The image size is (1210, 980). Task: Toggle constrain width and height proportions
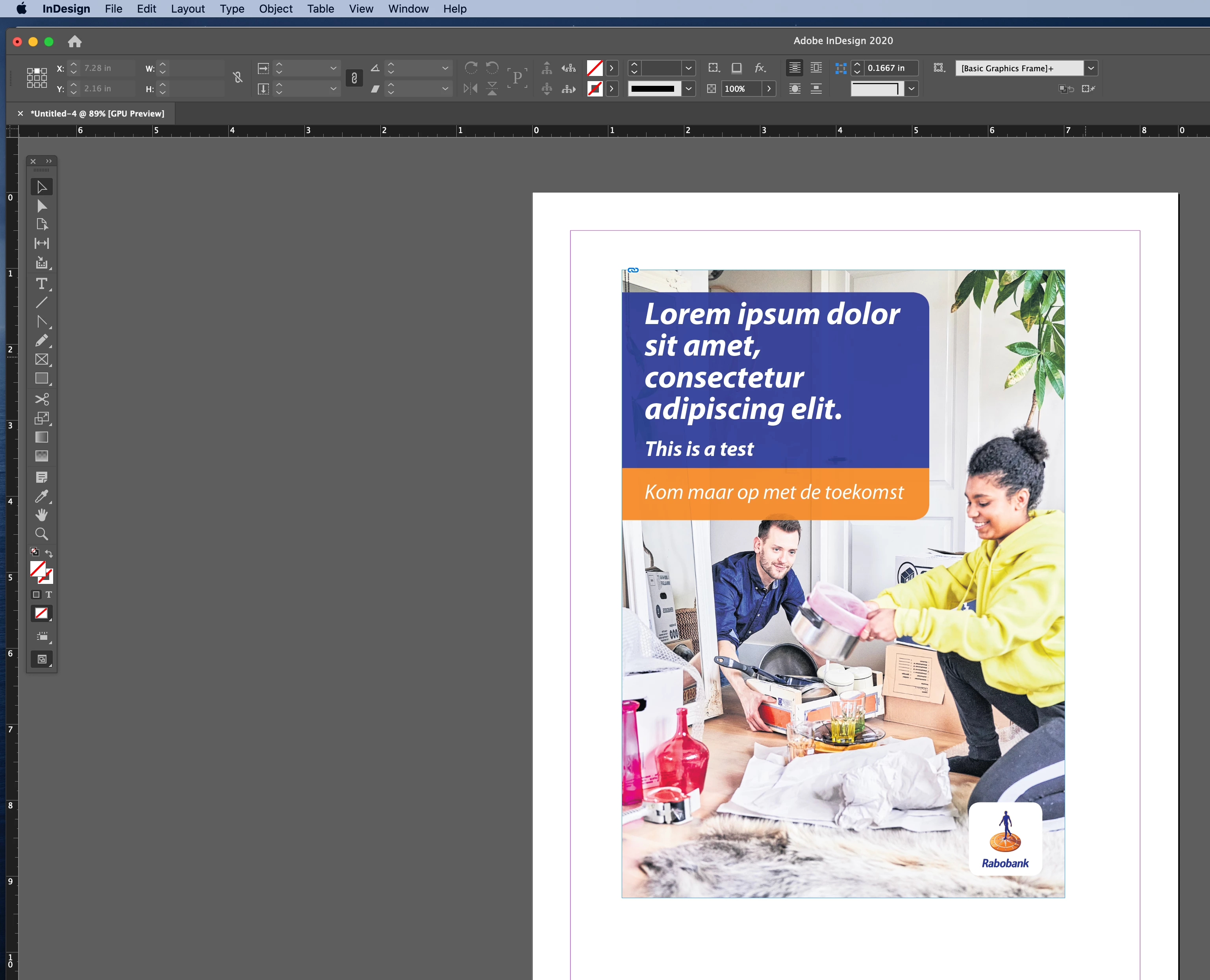tap(238, 78)
